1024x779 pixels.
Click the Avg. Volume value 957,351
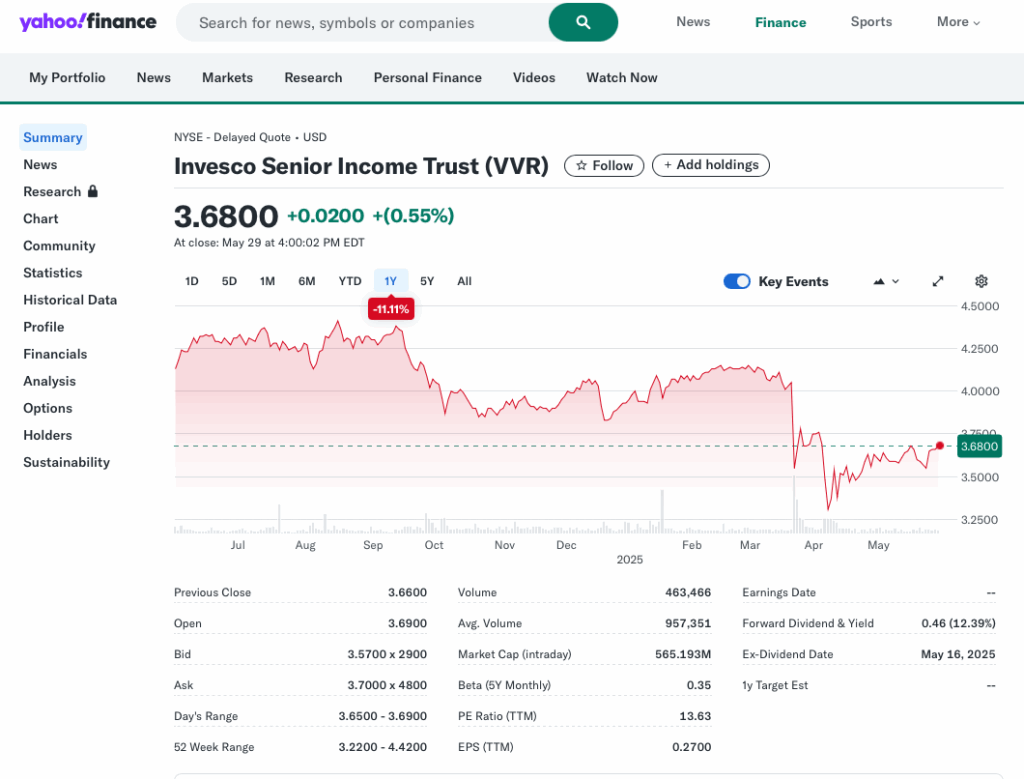tap(688, 624)
